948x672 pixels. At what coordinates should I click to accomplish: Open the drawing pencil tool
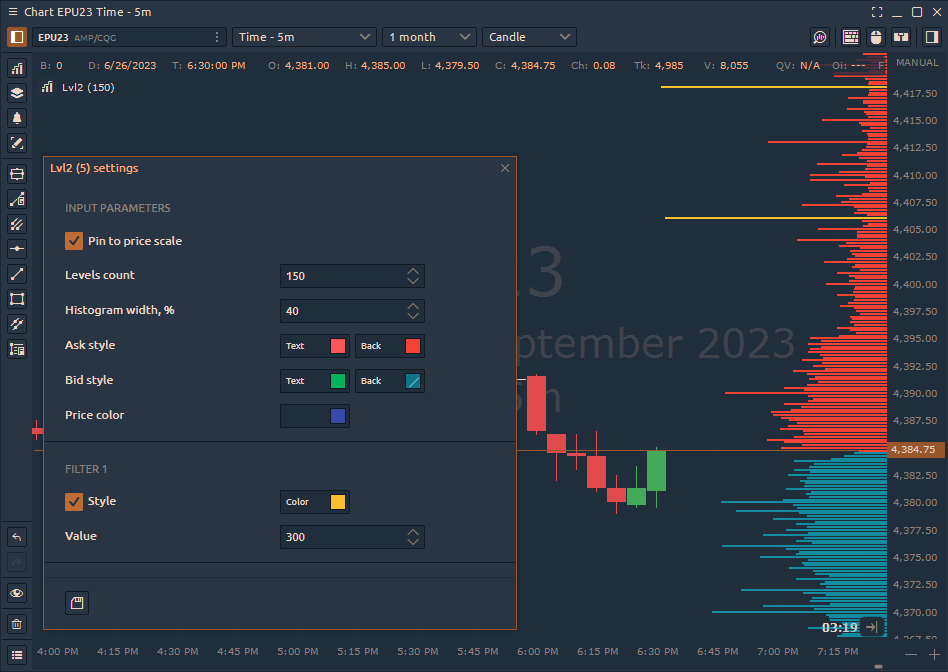pyautogui.click(x=16, y=143)
